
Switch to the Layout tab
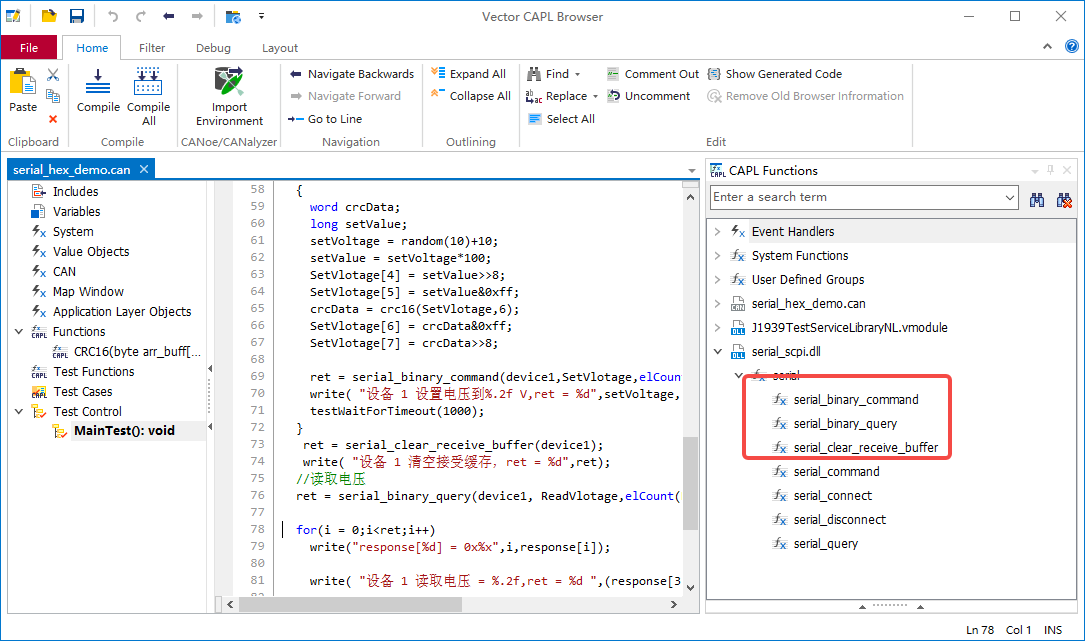pos(280,48)
